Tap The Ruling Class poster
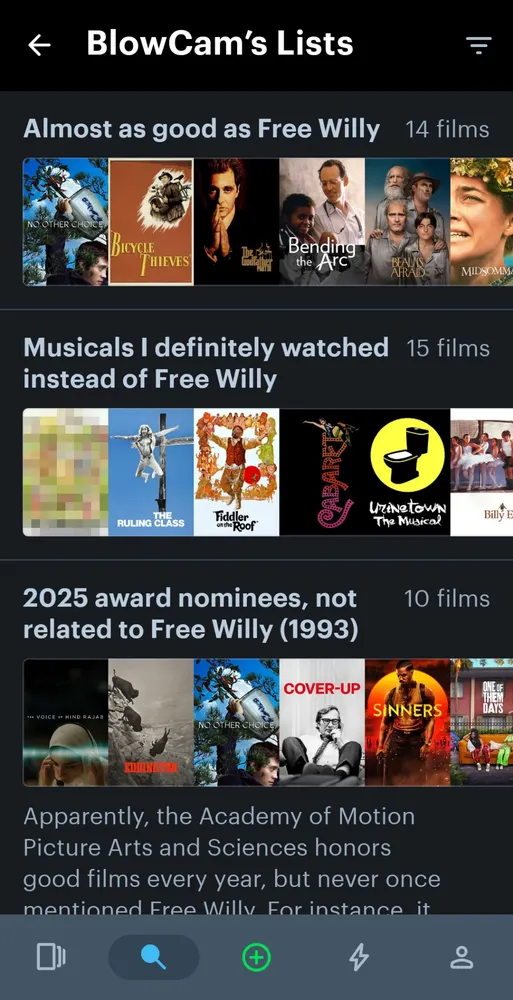The width and height of the screenshot is (513, 1000). 151,472
